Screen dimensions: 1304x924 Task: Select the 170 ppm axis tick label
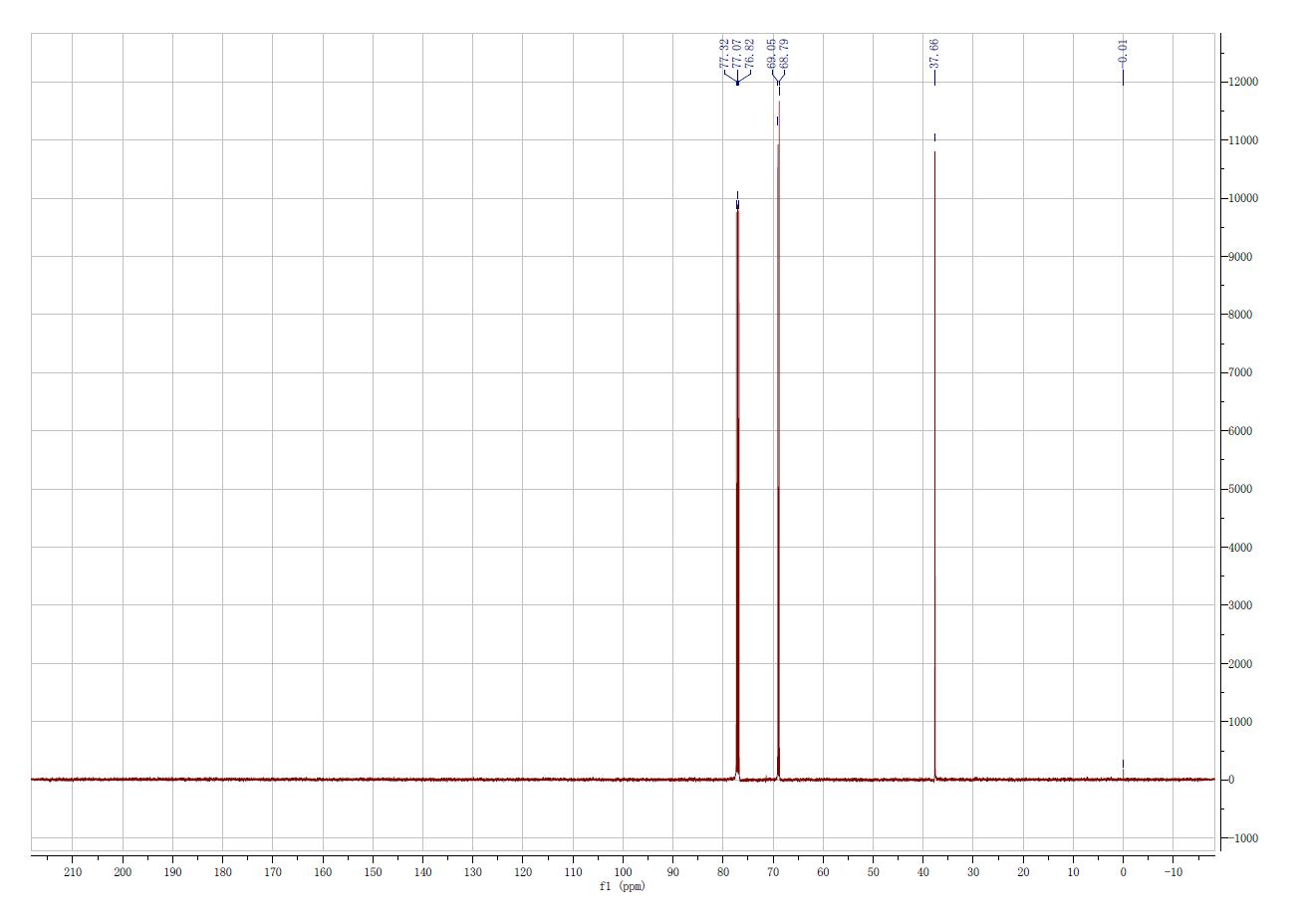tap(273, 873)
